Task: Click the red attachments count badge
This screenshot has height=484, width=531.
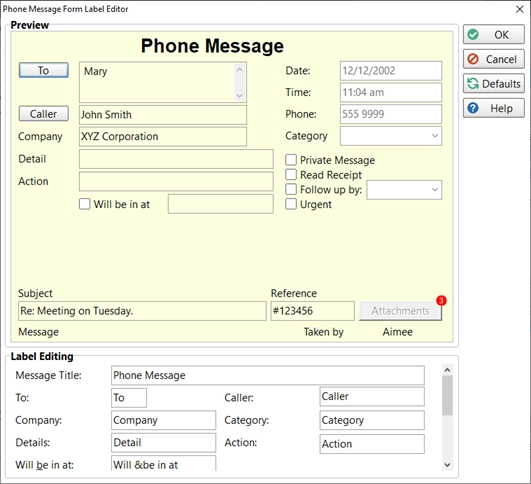Action: tap(441, 300)
